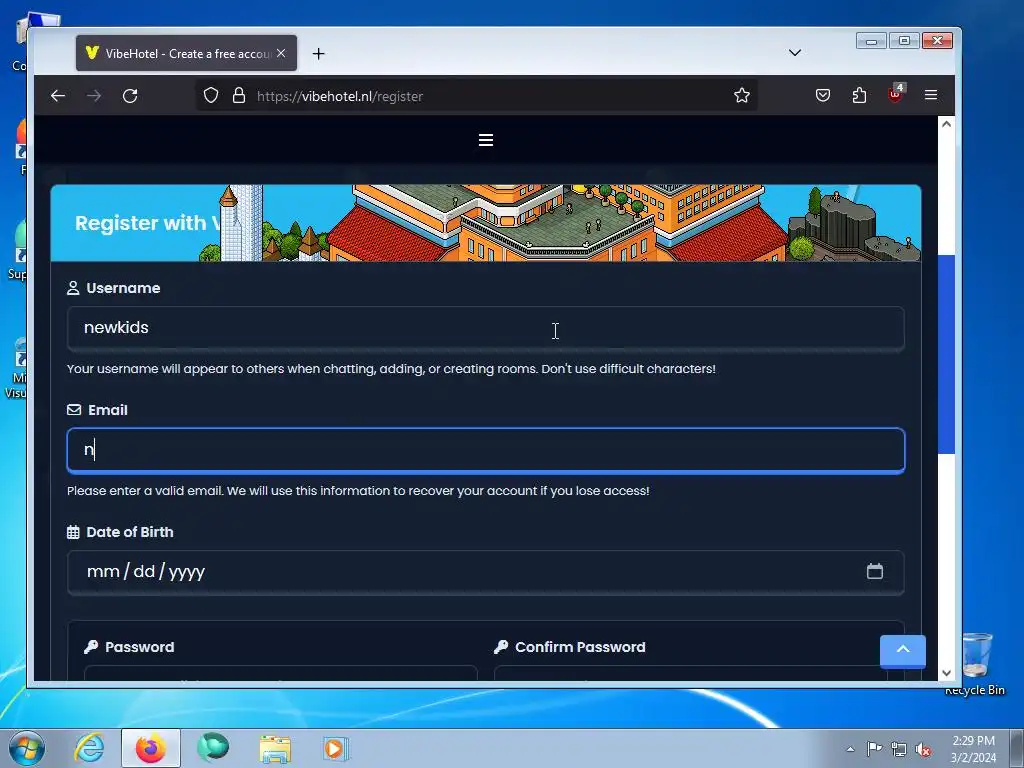Show hidden system tray icons
1024x768 pixels.
(850, 749)
